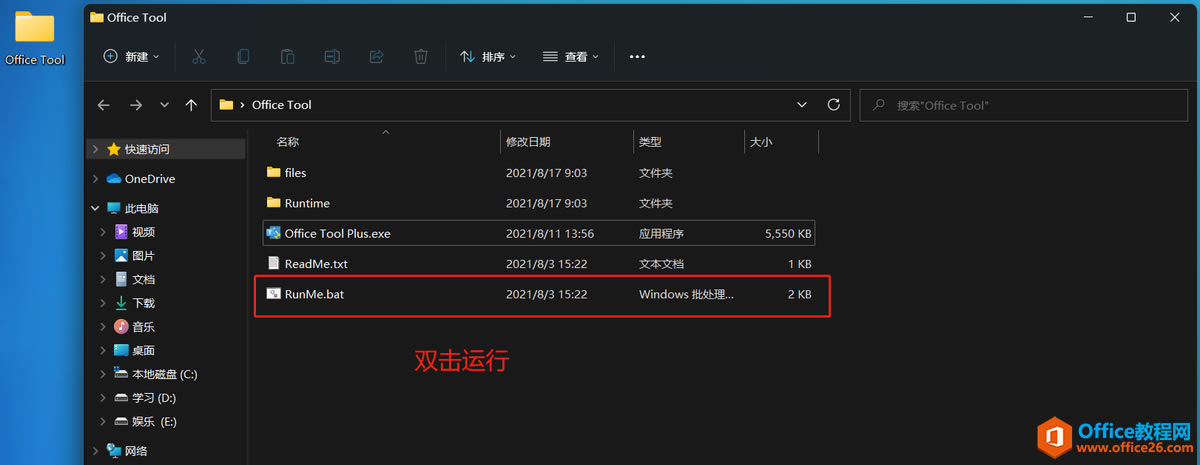Open 本地磁盘 (C:) drive
The width and height of the screenshot is (1200, 465).
coord(165,374)
